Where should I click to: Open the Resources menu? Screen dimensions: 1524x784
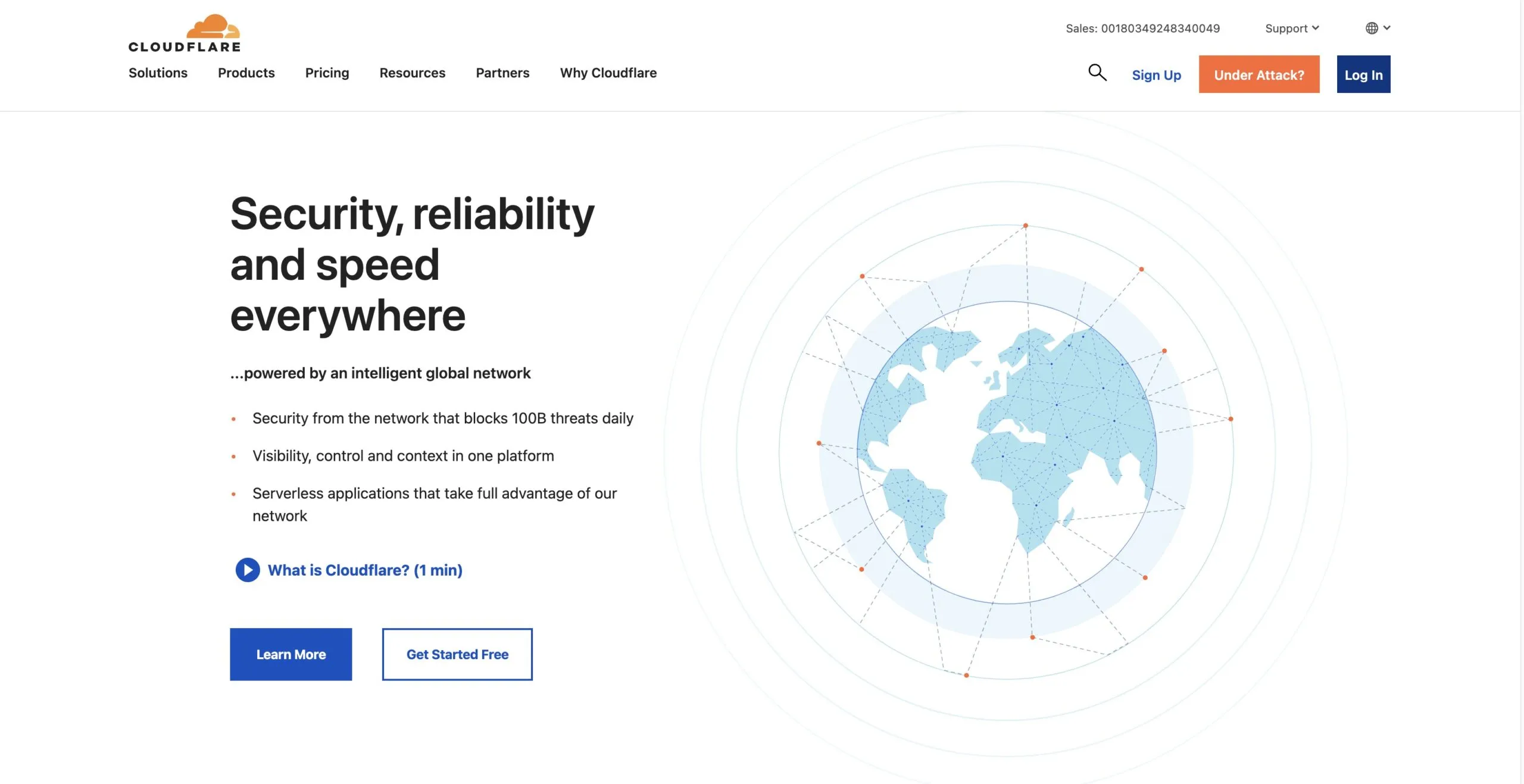[412, 73]
